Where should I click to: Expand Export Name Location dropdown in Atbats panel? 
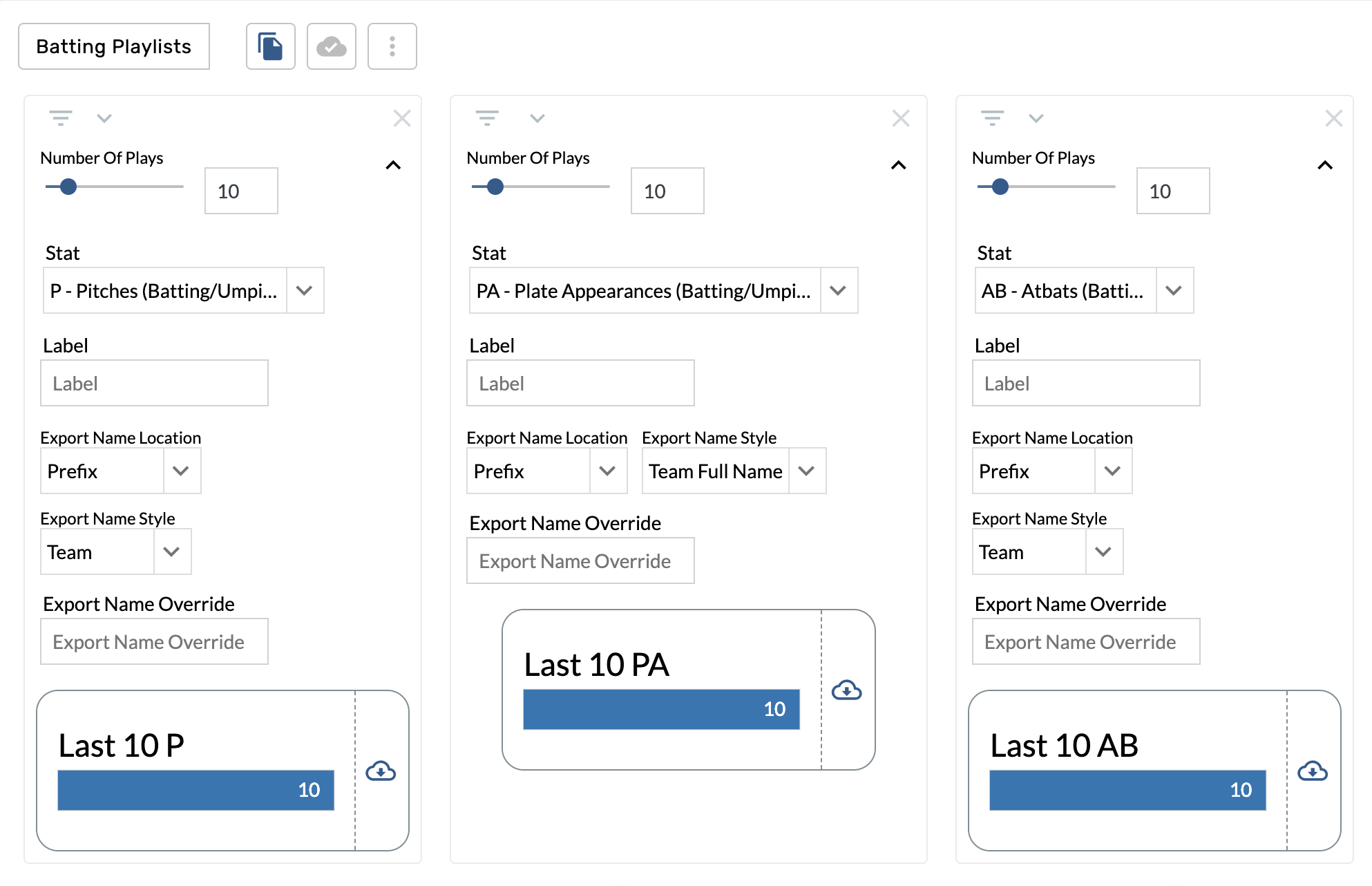point(1112,471)
